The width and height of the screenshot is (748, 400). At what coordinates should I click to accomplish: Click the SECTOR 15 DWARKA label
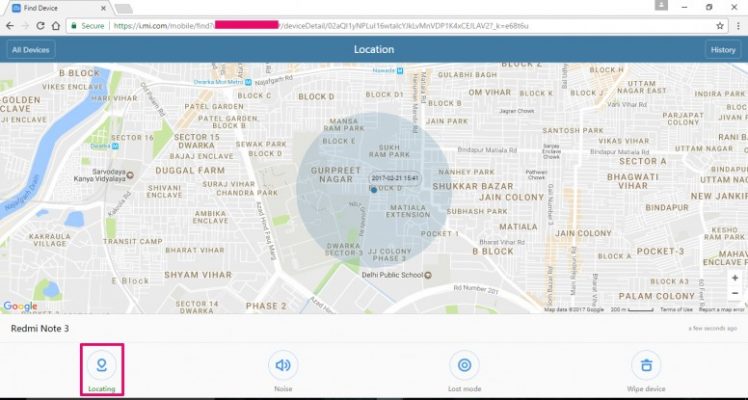pos(197,141)
